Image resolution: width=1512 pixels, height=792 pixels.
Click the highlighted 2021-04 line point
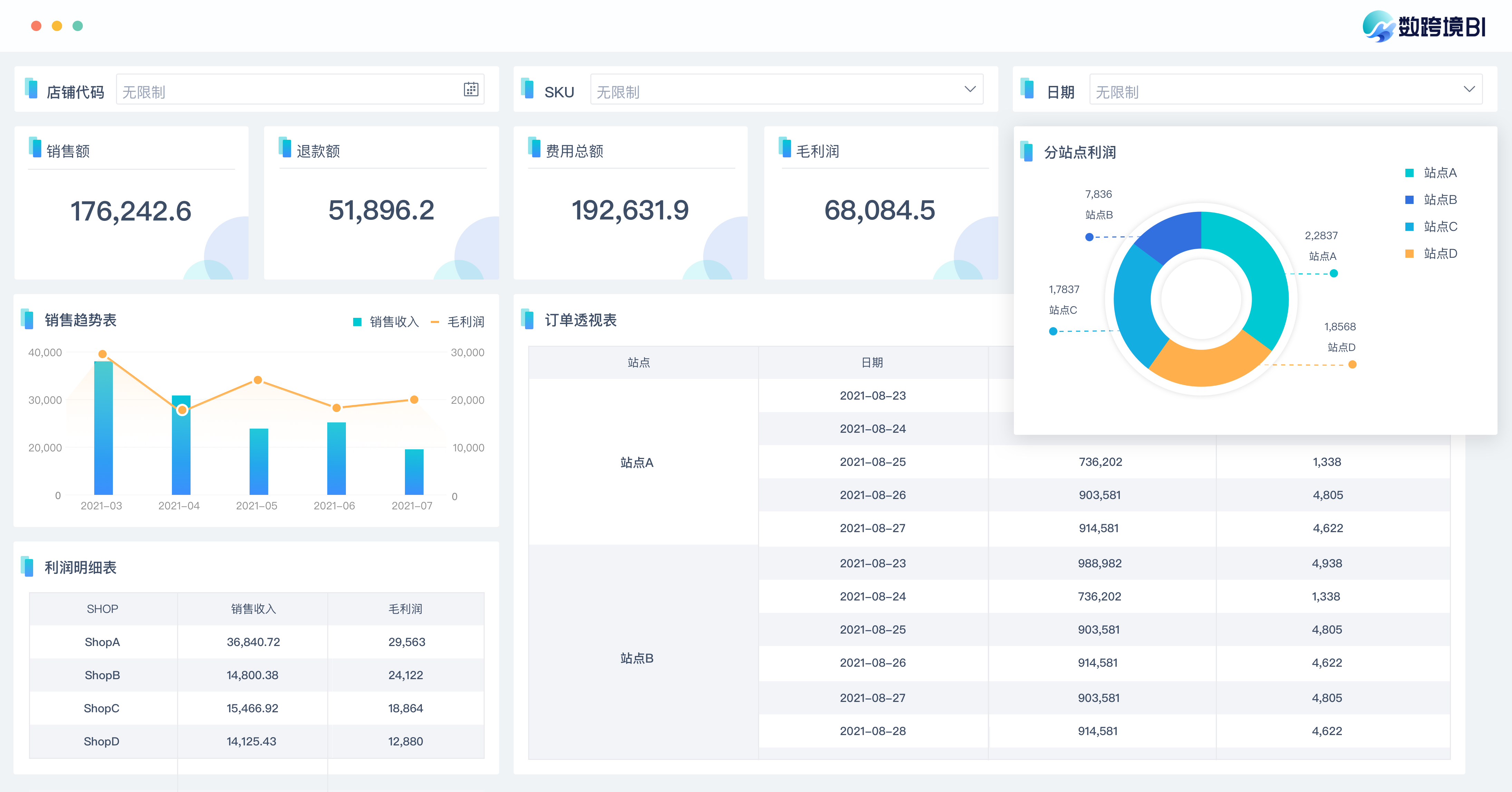(182, 410)
